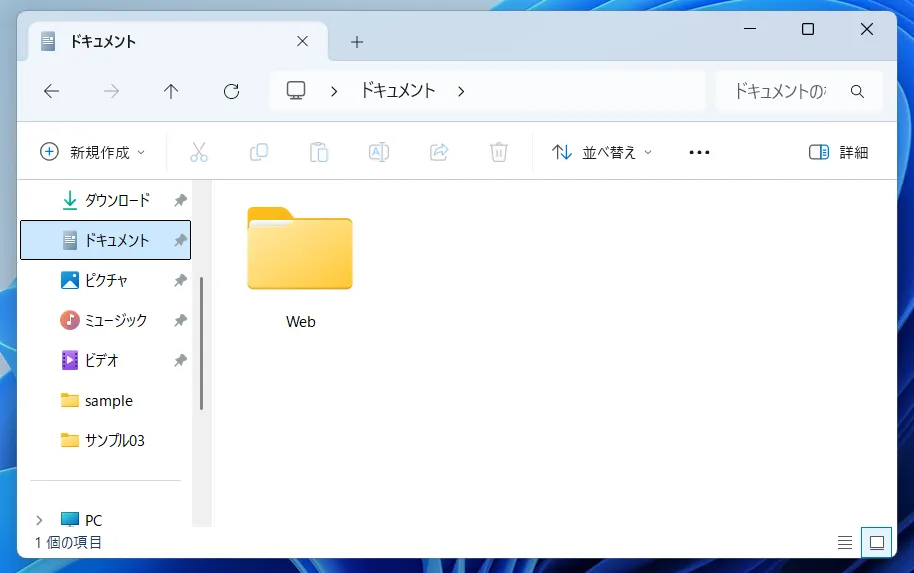914x573 pixels.
Task: Click the pin icon beside ドキュメント
Action: (180, 240)
